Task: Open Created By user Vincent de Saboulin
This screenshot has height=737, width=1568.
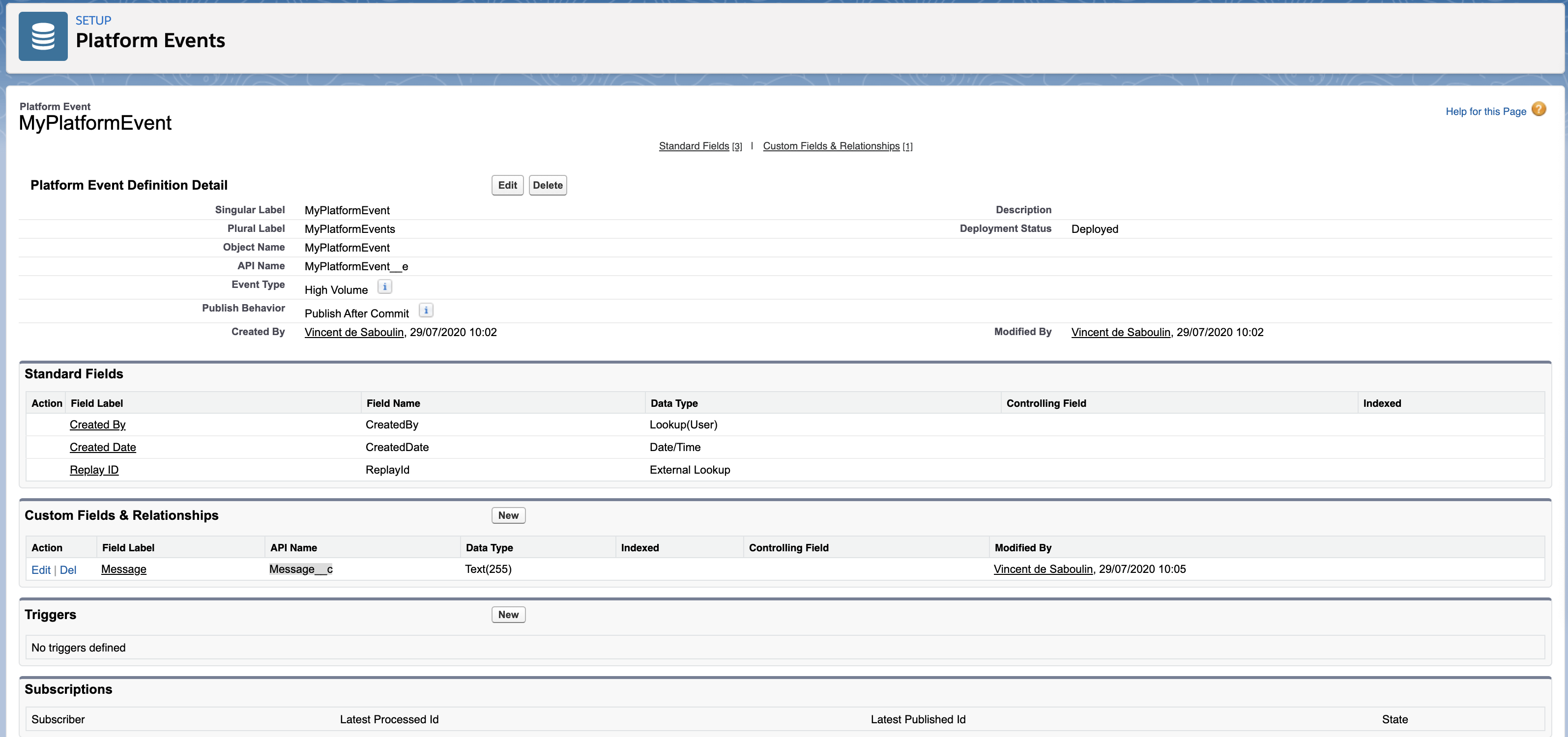Action: tap(353, 332)
